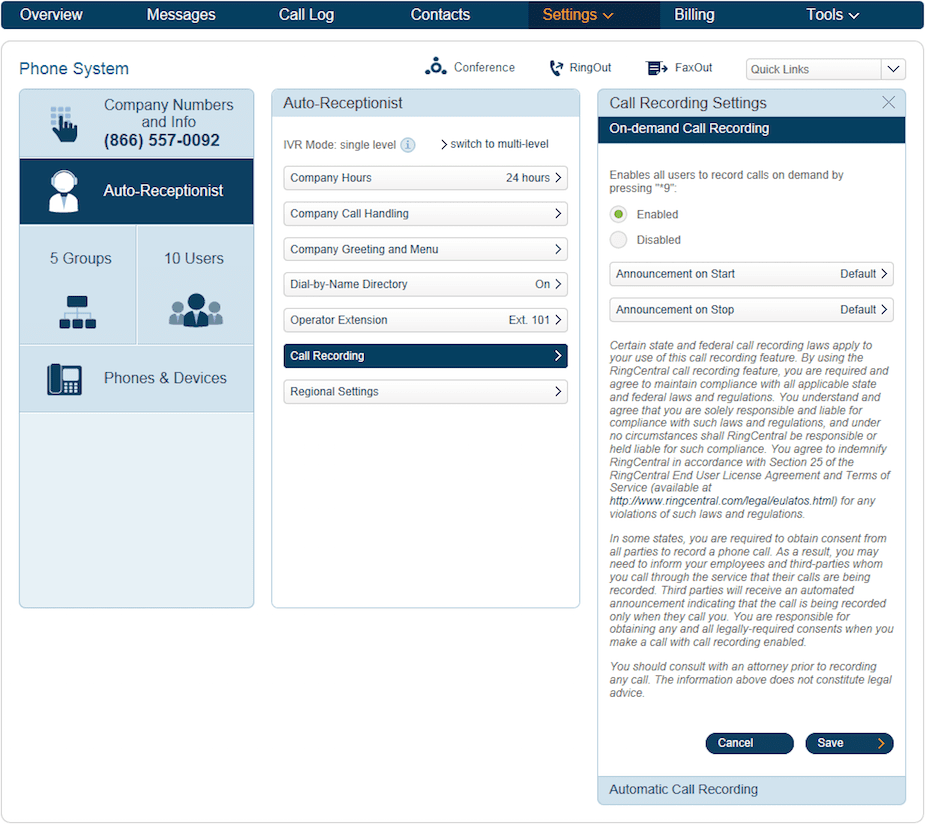Screen dimensions: 925x824
Task: Open the Settings menu
Action: (x=578, y=15)
